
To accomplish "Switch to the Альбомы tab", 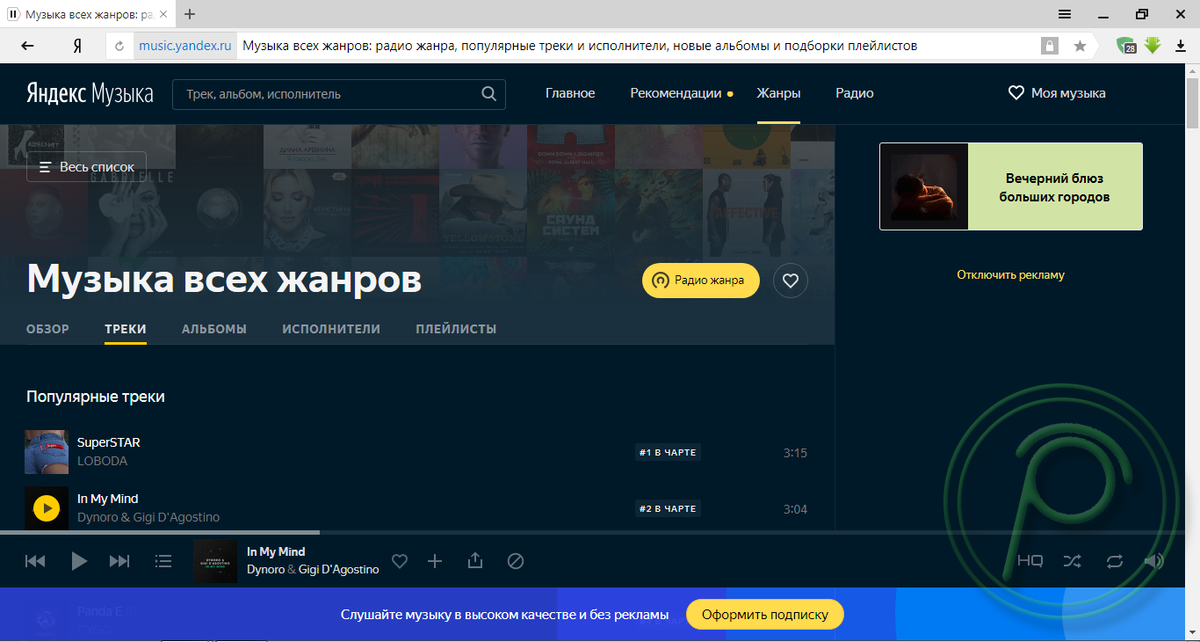I will point(214,329).
